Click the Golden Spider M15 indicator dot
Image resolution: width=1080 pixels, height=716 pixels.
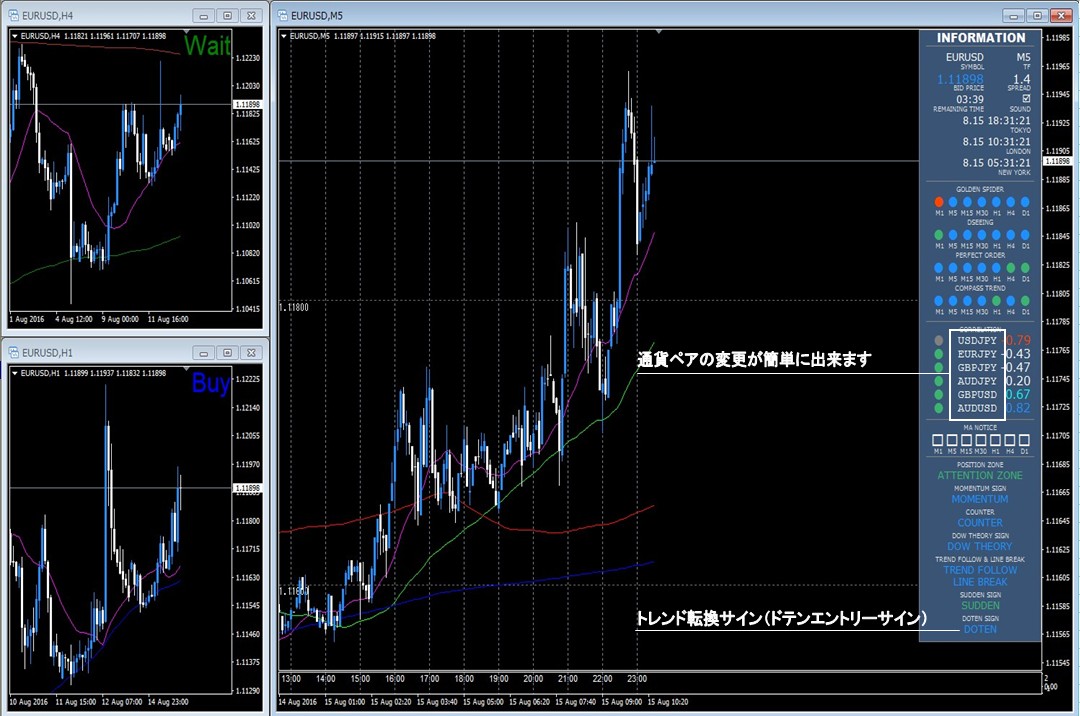click(x=967, y=202)
